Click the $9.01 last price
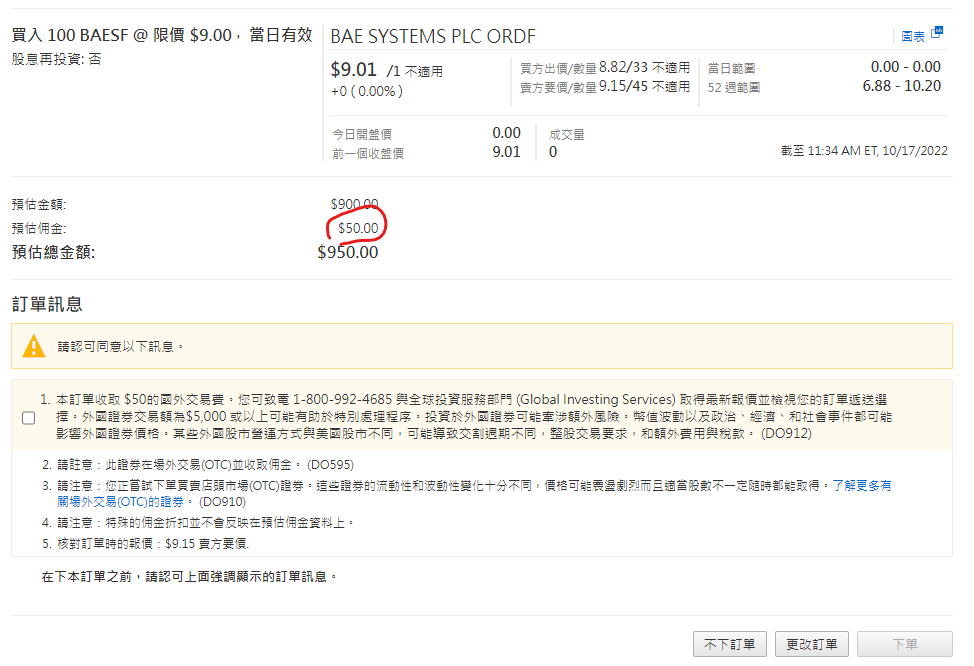 point(353,69)
